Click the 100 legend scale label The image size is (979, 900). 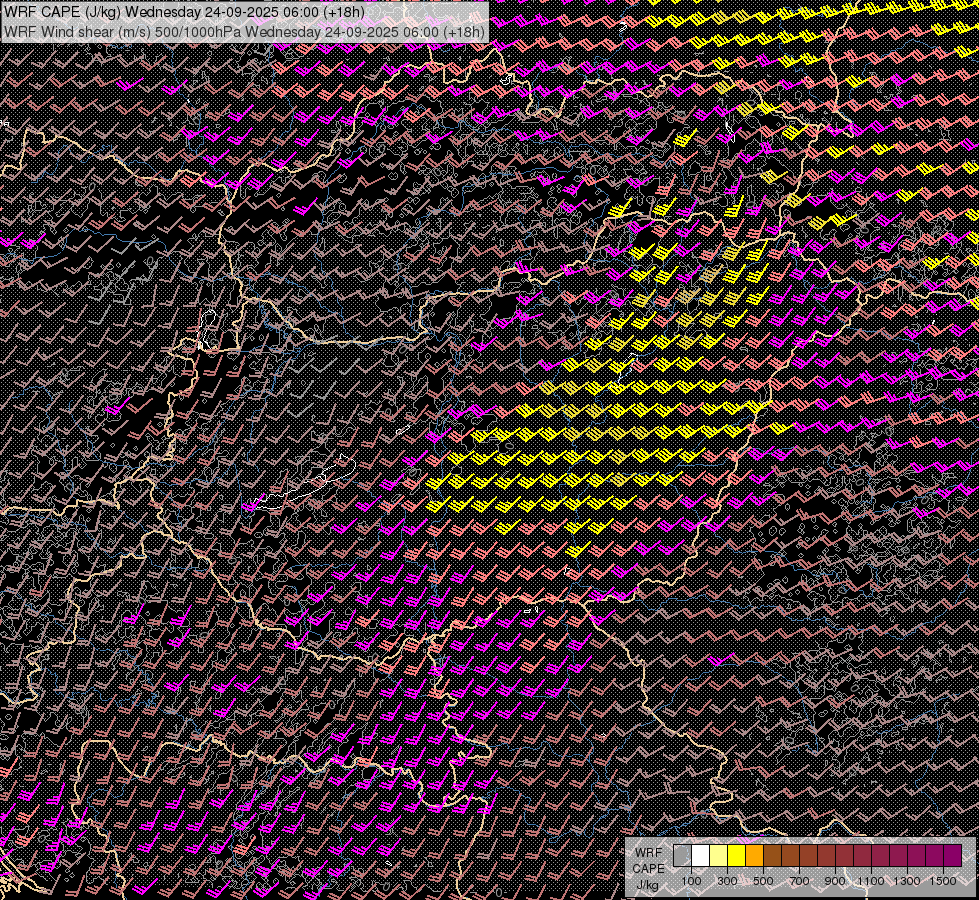click(691, 881)
